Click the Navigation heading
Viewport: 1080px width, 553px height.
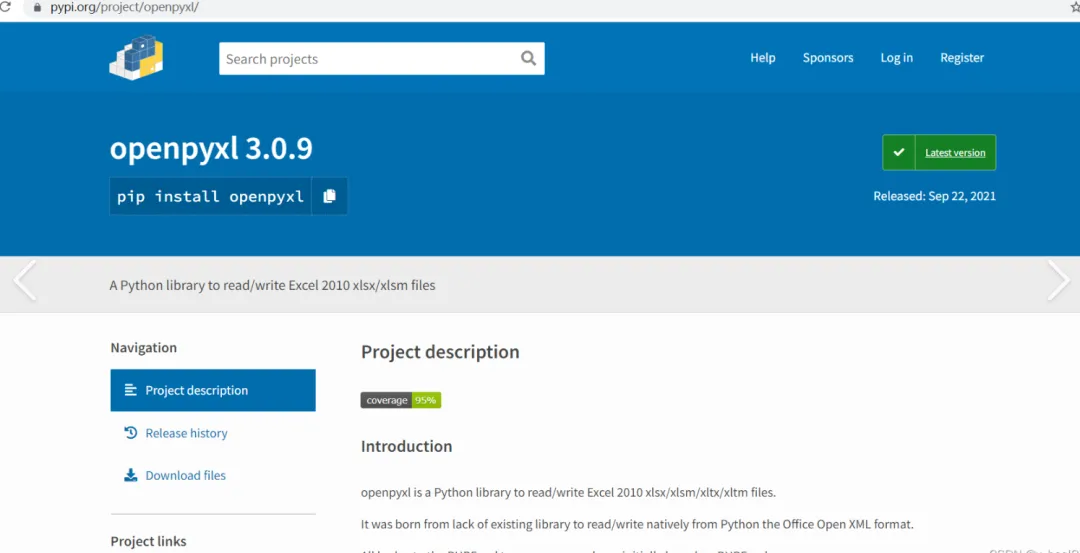pos(143,348)
